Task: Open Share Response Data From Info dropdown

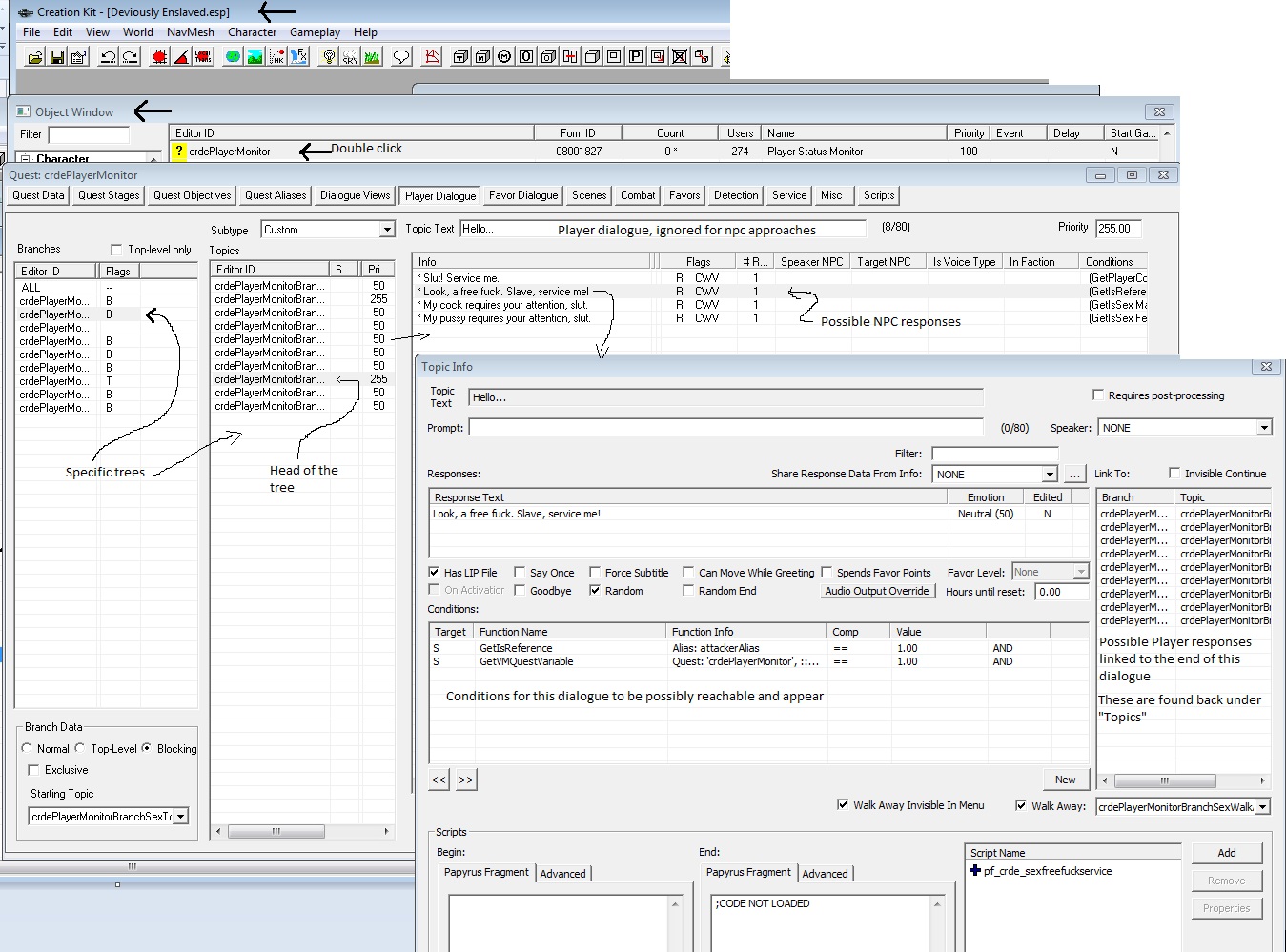Action: click(x=1050, y=474)
